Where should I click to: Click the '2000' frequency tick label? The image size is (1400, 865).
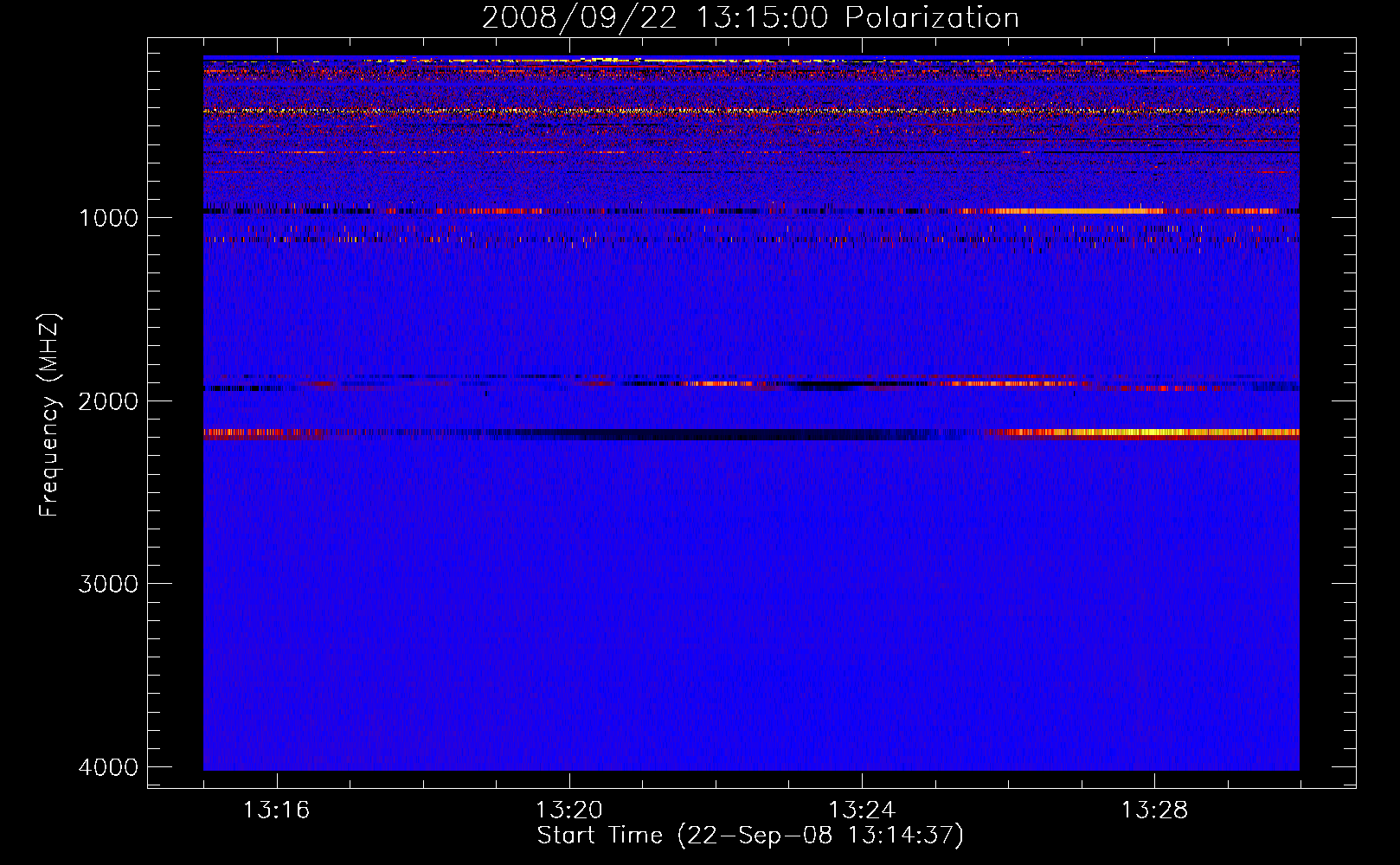pyautogui.click(x=108, y=400)
